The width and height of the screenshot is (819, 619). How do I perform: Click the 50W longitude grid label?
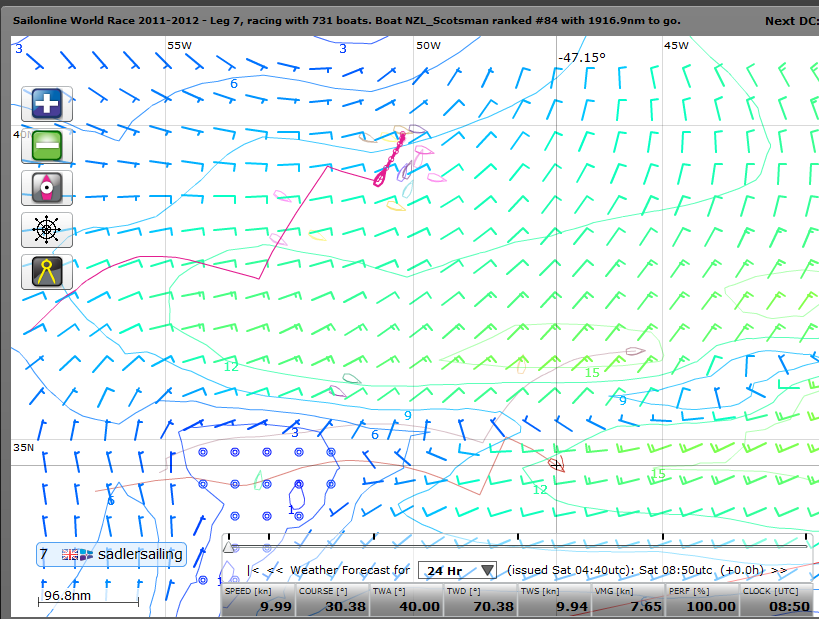click(x=428, y=45)
